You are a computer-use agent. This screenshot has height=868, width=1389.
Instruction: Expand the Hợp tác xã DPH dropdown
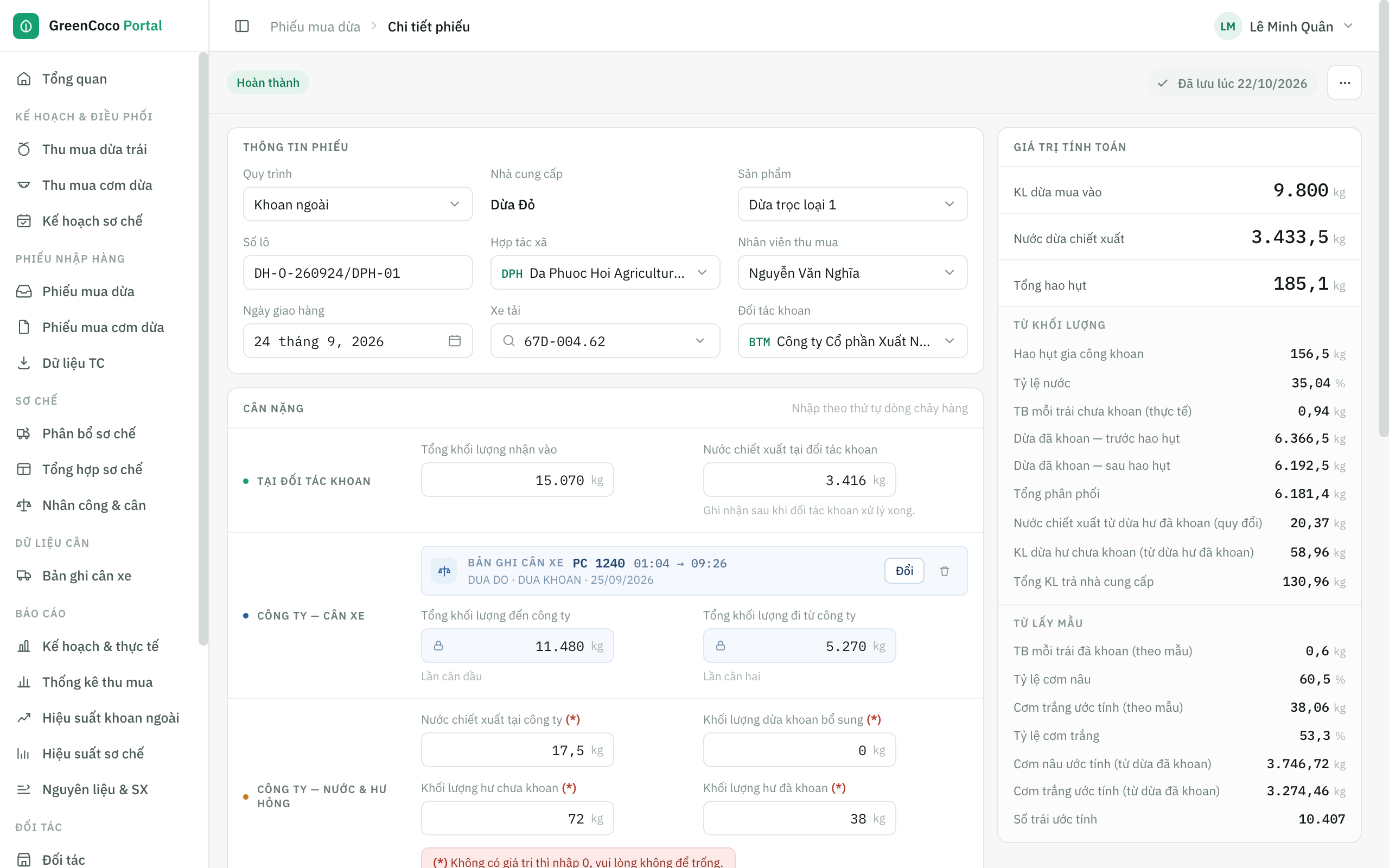pyautogui.click(x=605, y=273)
